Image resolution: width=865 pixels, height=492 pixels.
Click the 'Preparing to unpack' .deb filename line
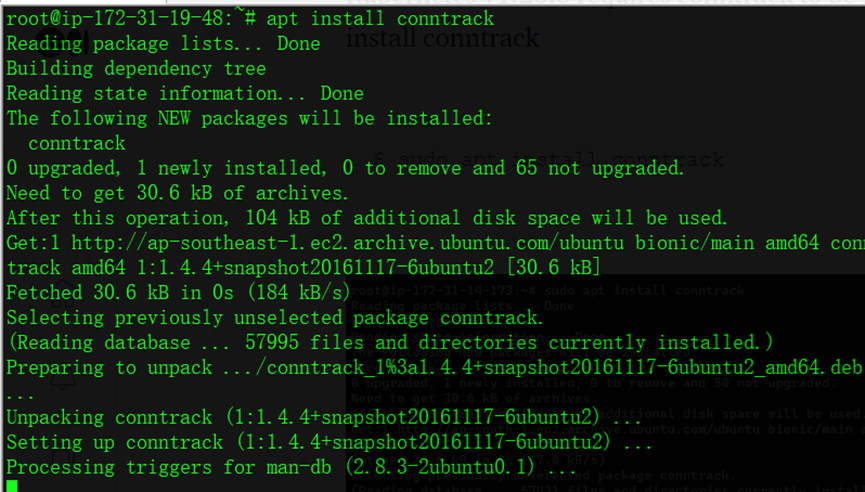[x=433, y=367]
